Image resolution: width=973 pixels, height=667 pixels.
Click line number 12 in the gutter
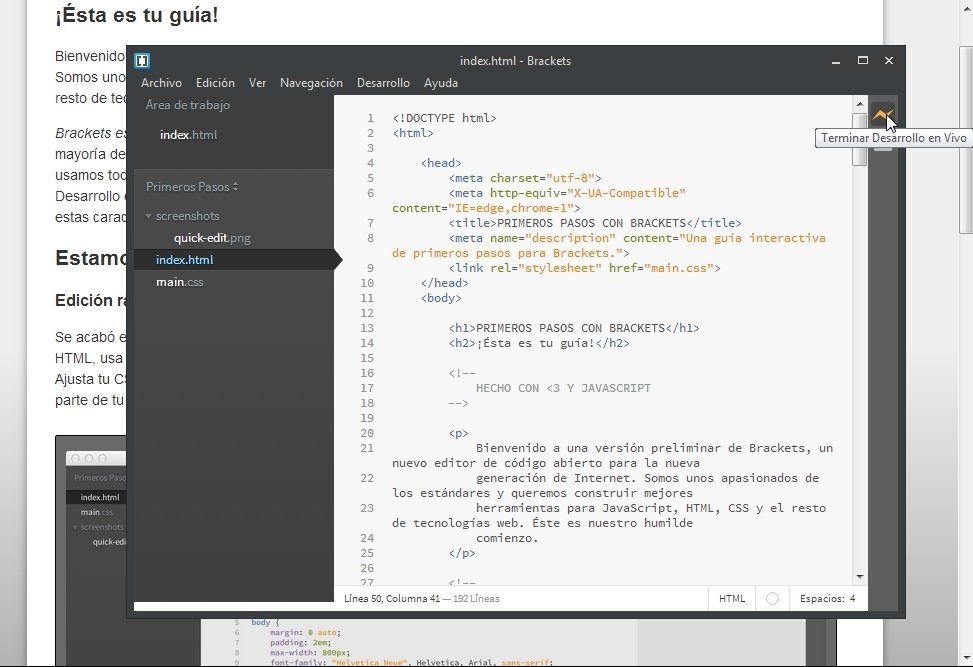coord(367,313)
